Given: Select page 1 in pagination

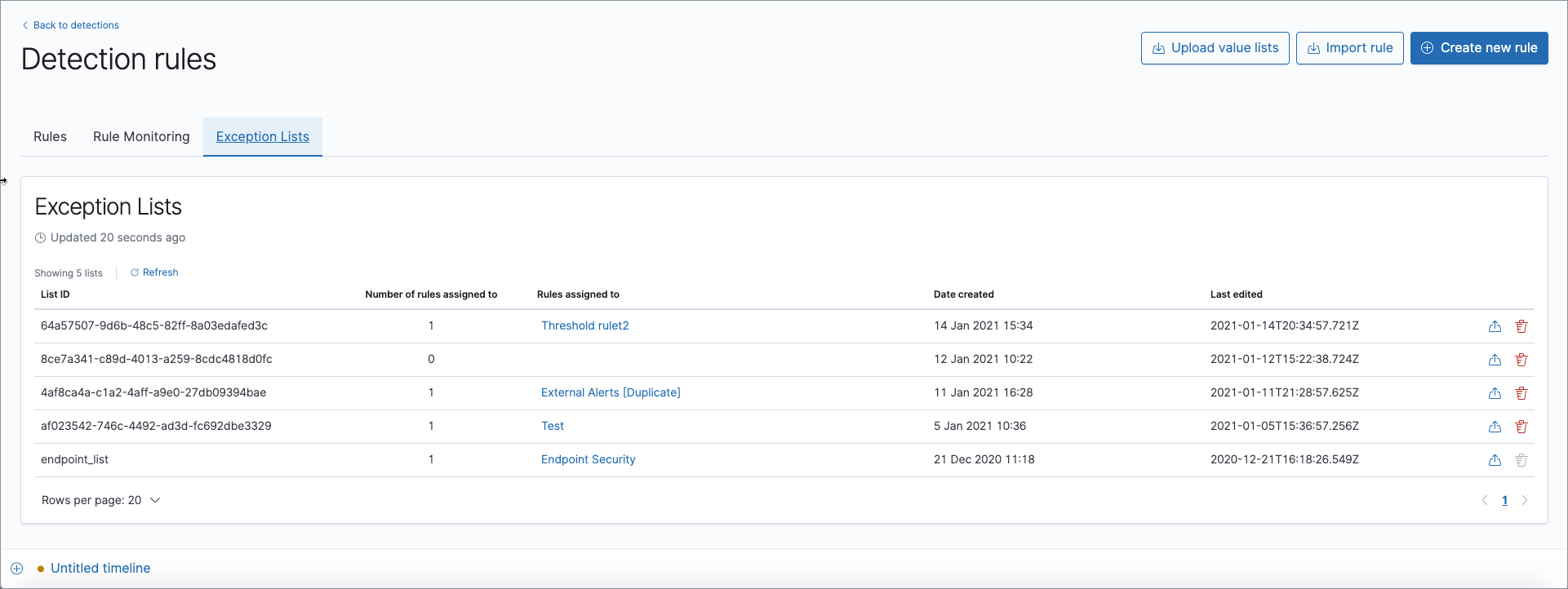Looking at the screenshot, I should point(1504,500).
